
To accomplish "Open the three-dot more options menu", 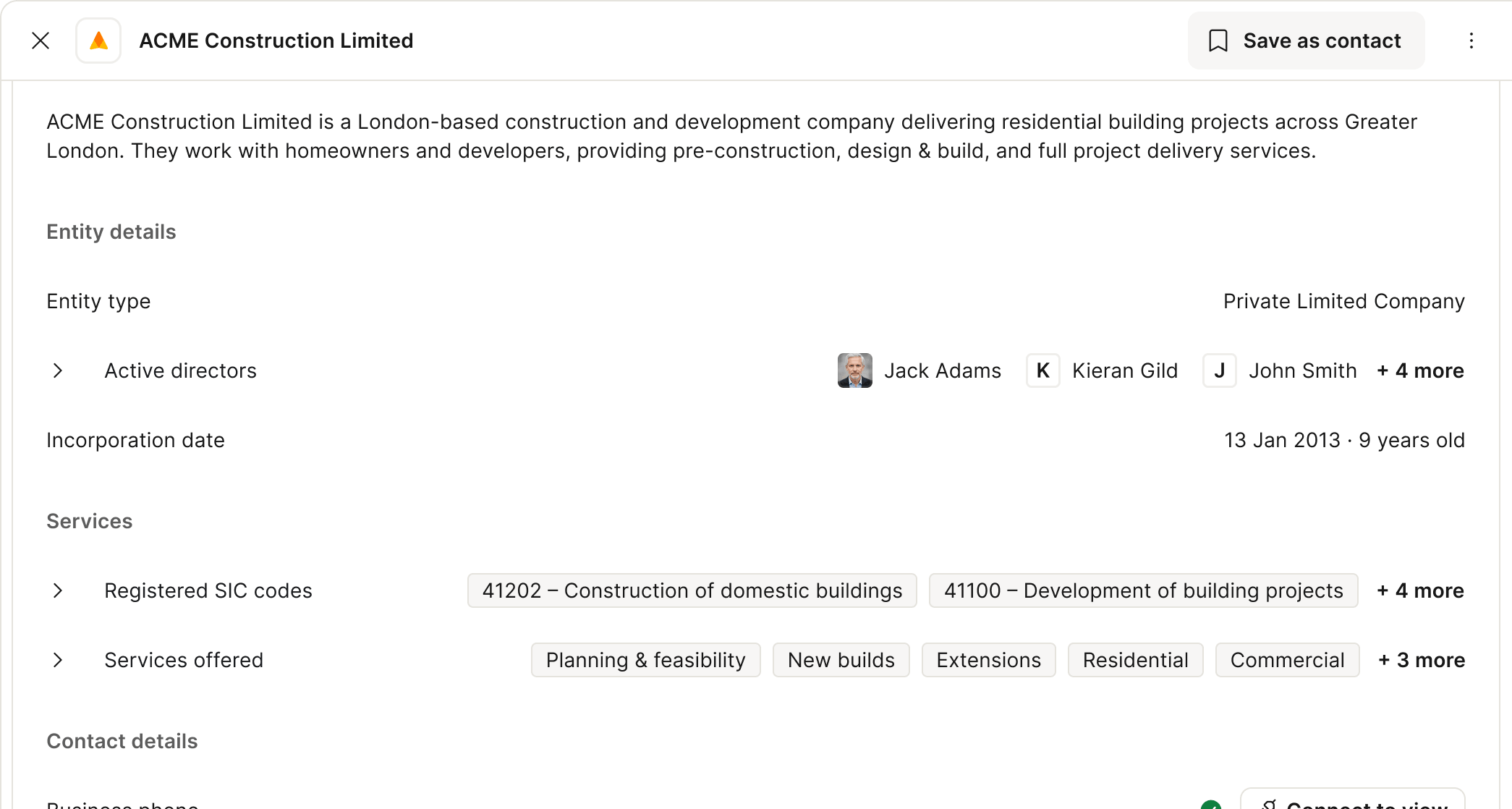I will point(1471,41).
